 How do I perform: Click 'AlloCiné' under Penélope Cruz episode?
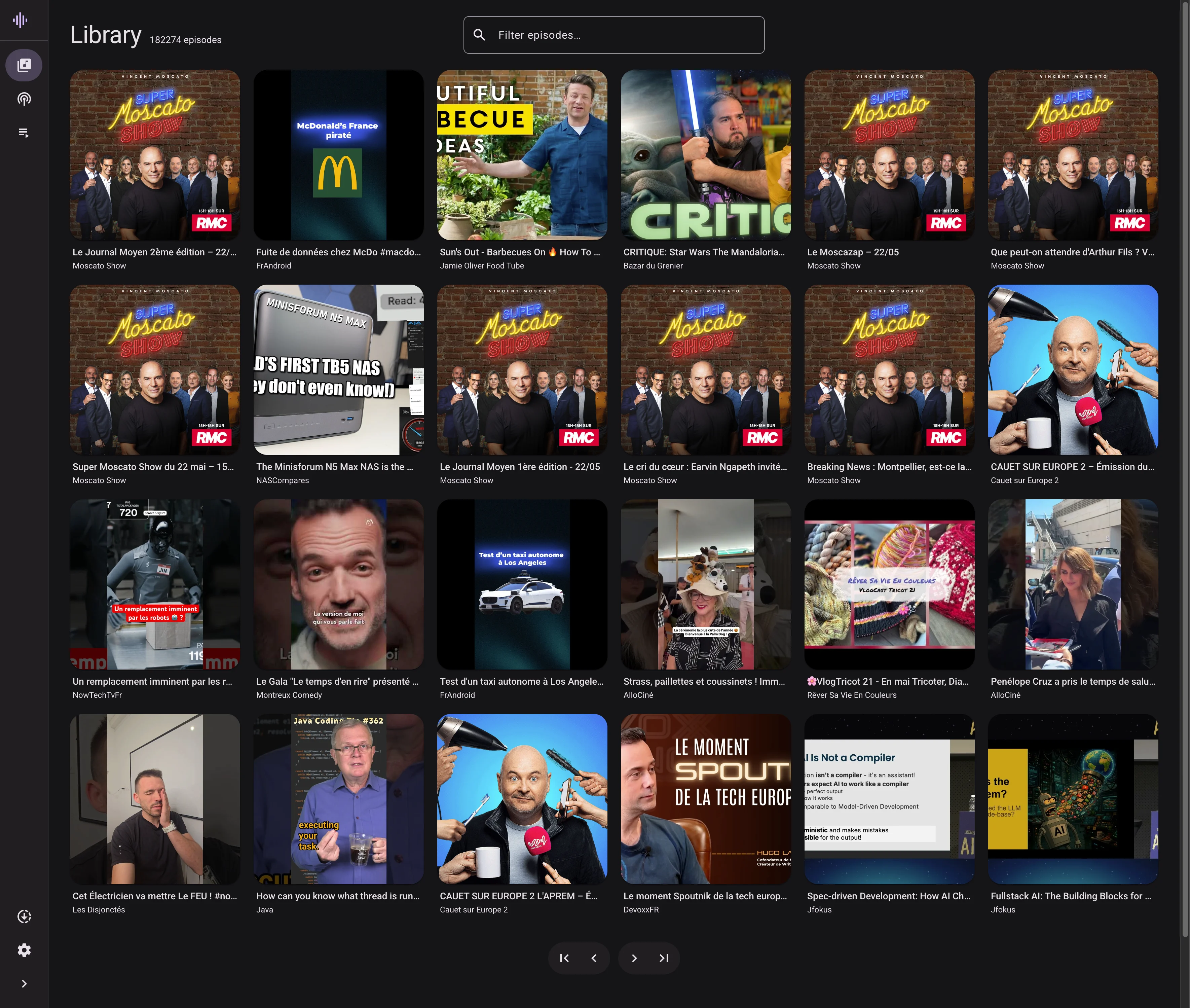point(1005,695)
